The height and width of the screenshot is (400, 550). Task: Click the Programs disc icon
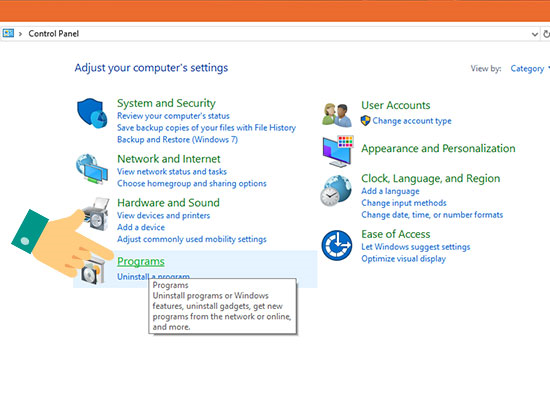93,271
